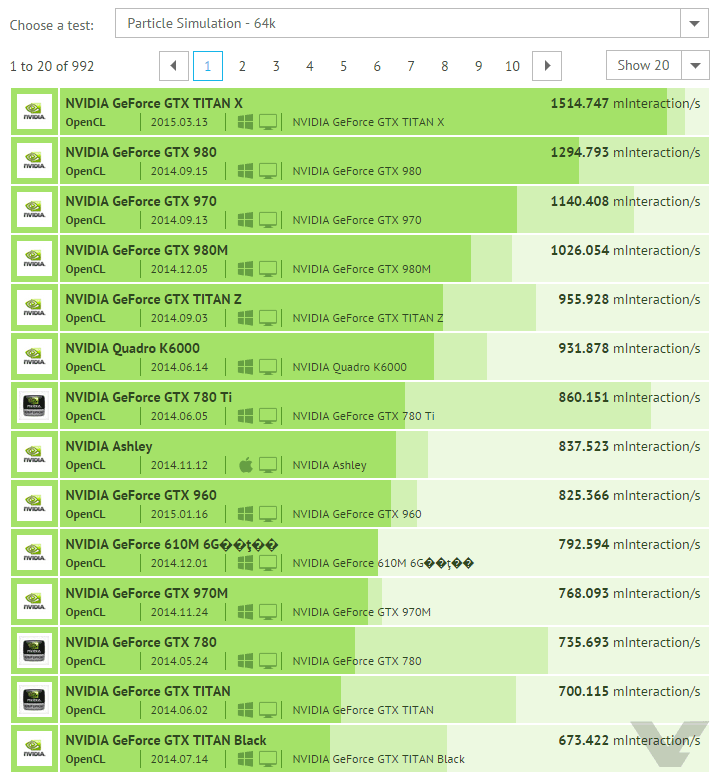
Task: Go to page 2 of results
Action: coord(242,66)
